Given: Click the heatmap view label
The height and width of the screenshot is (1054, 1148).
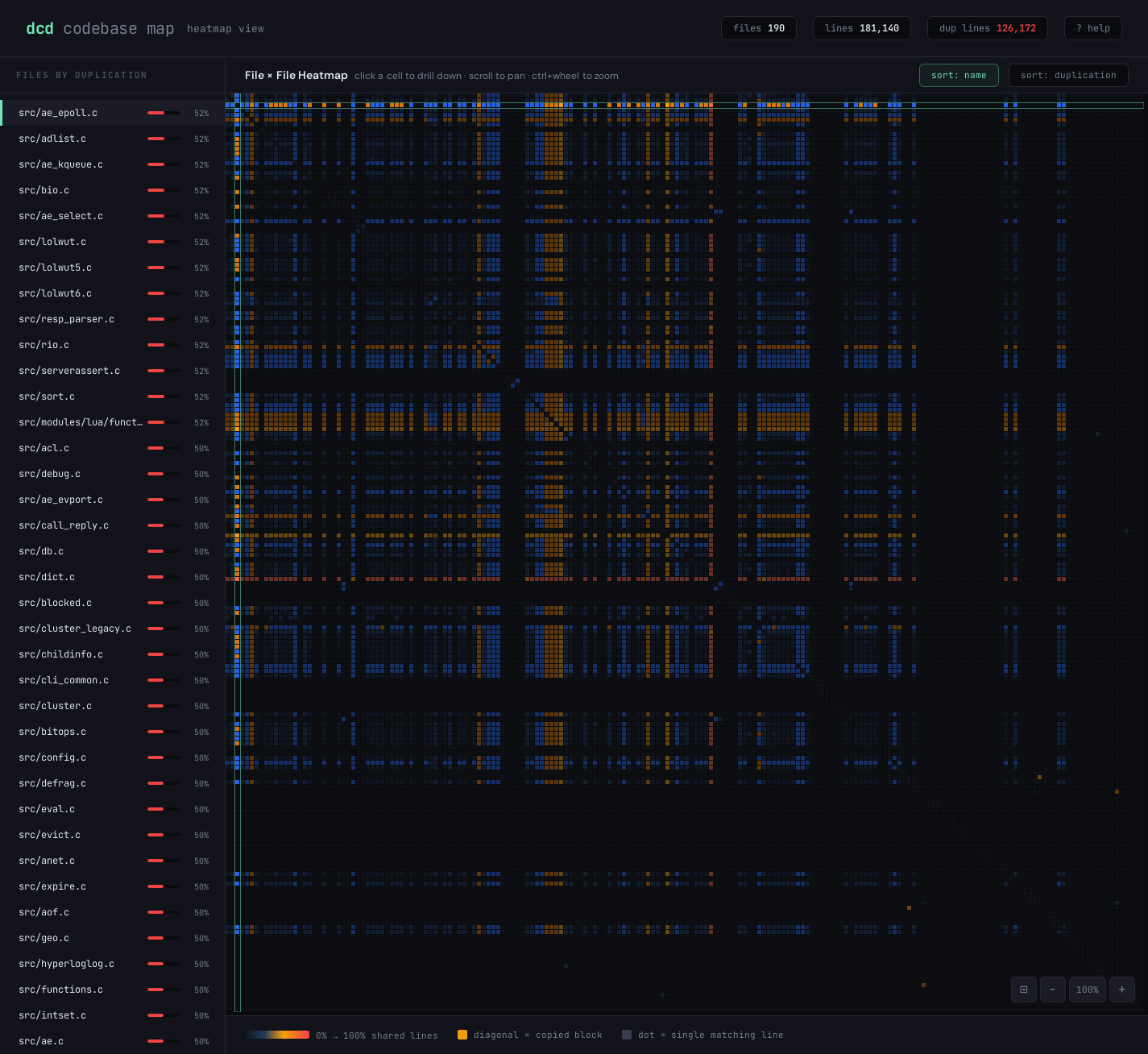Looking at the screenshot, I should [226, 28].
